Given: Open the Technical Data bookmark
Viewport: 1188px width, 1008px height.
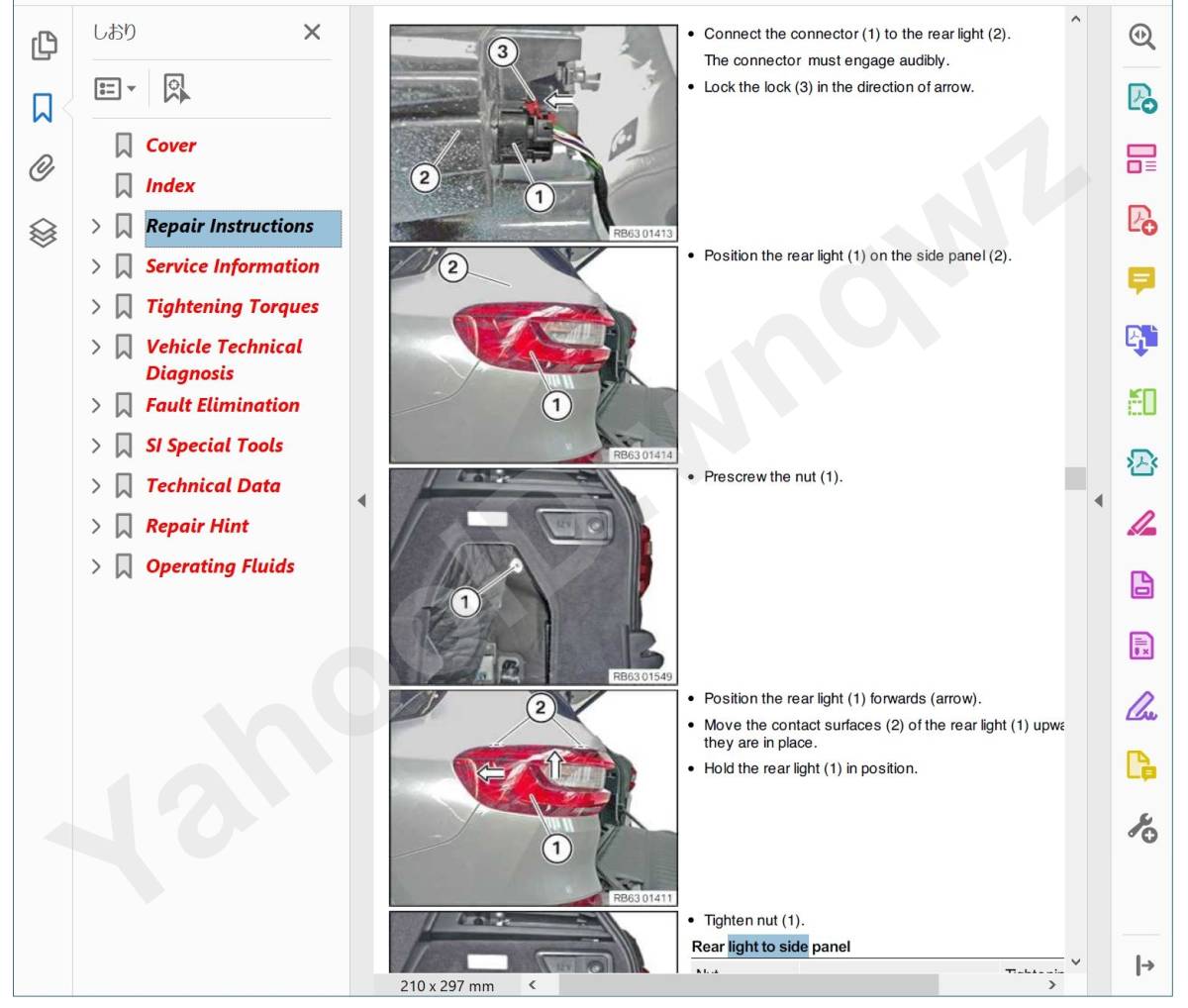Looking at the screenshot, I should pyautogui.click(x=213, y=486).
